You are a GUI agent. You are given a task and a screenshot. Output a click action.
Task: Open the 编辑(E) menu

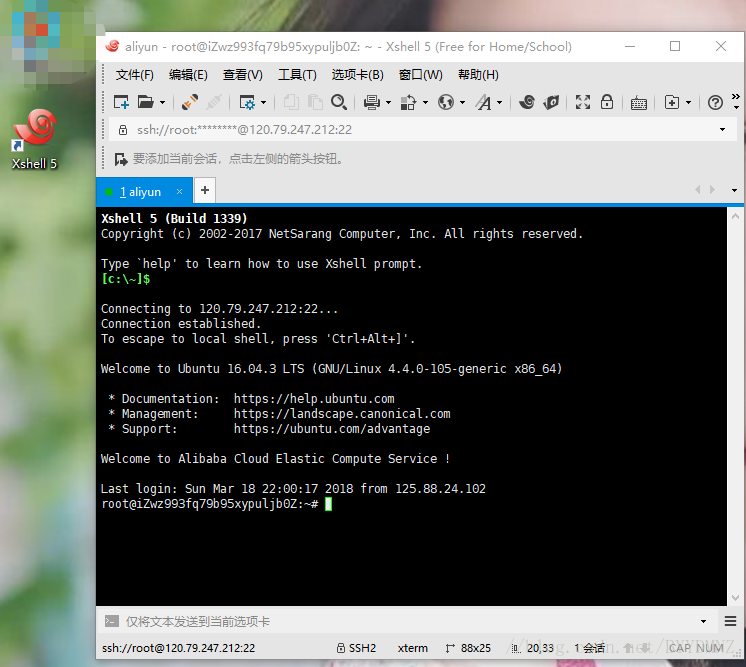pyautogui.click(x=188, y=75)
